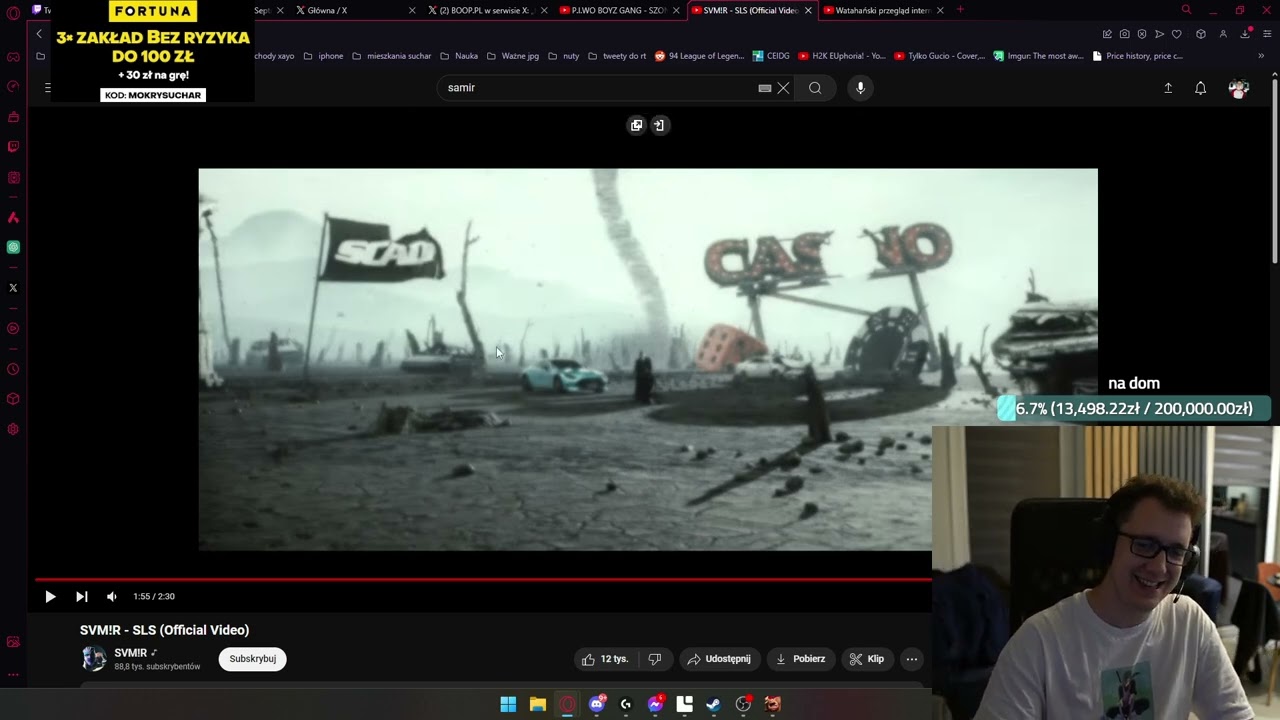The height and width of the screenshot is (720, 1280).
Task: Open the more actions three-dot menu
Action: tap(912, 659)
